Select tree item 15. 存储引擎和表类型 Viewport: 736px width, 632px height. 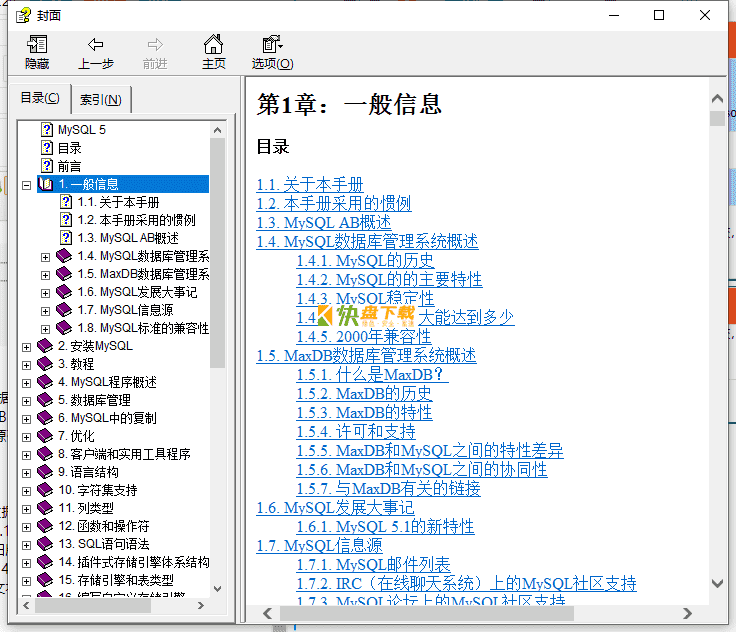(x=115, y=580)
